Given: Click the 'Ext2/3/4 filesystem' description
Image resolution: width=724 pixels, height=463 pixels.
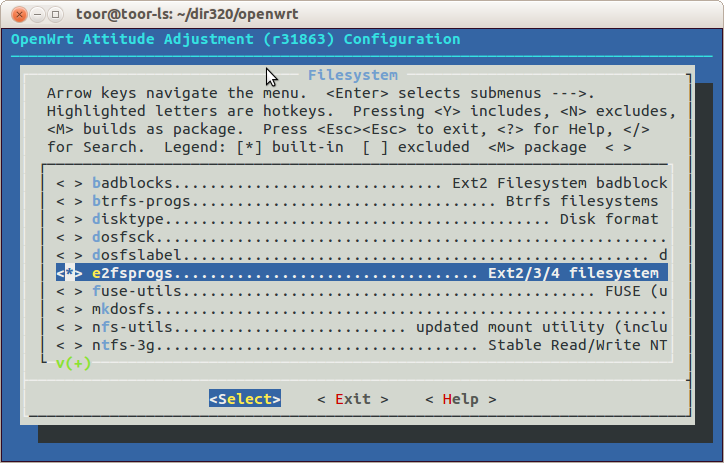Looking at the screenshot, I should [573, 273].
